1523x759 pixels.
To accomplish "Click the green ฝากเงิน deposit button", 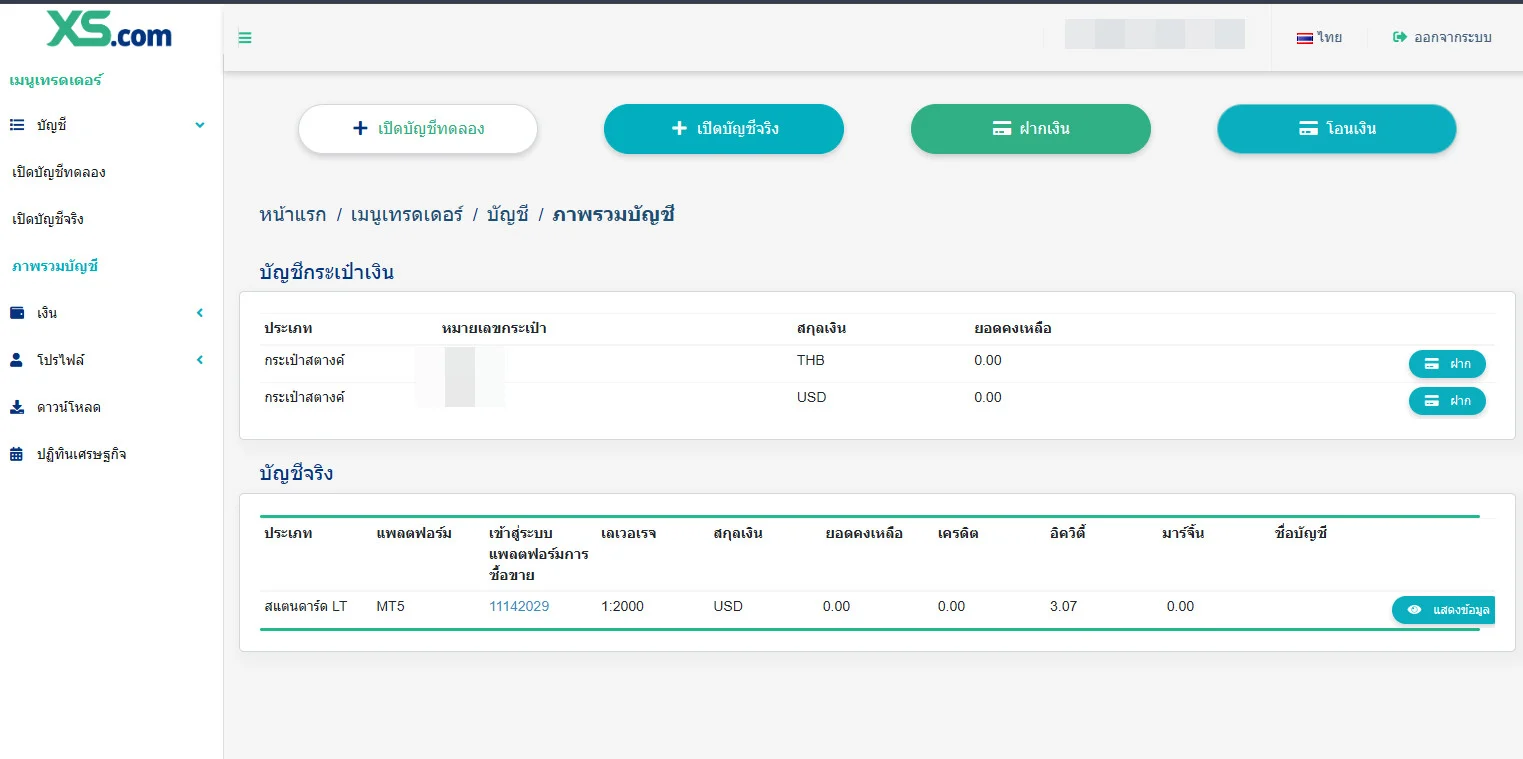I will 1031,129.
